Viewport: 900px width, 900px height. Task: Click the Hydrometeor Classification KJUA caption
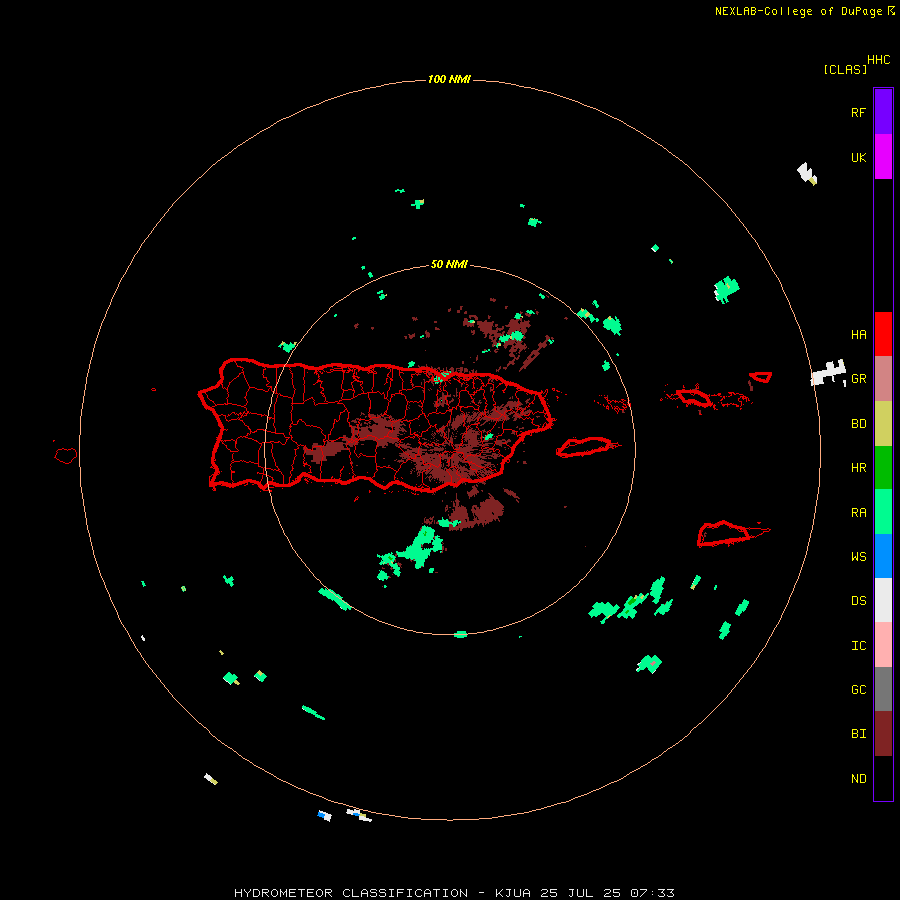[x=454, y=893]
